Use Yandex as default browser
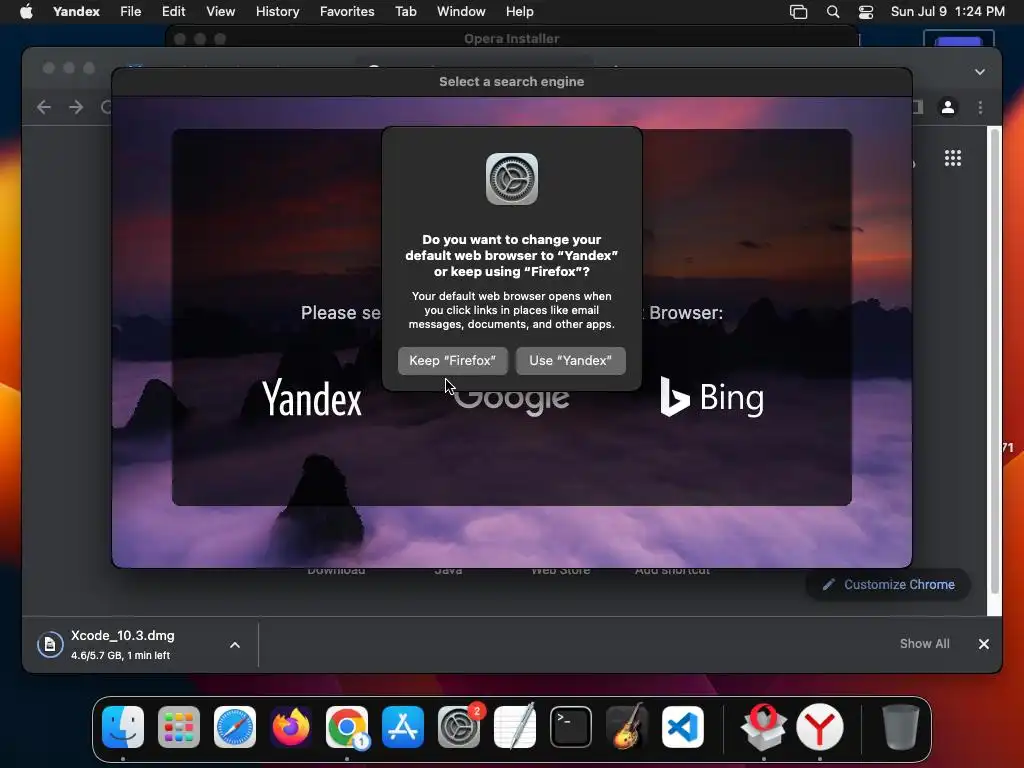Viewport: 1024px width, 768px height. point(570,360)
